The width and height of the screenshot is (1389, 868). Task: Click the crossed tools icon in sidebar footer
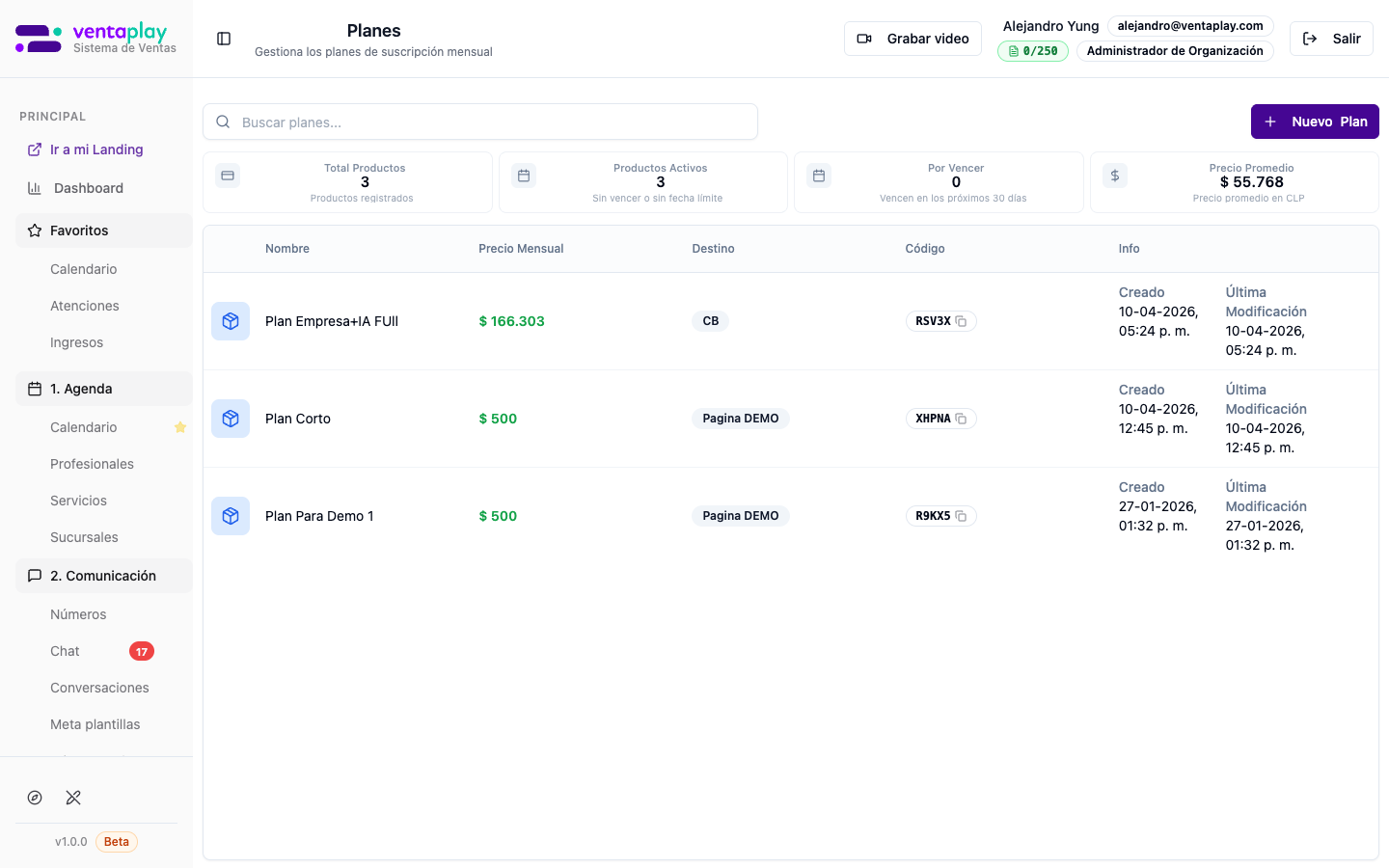pyautogui.click(x=73, y=798)
